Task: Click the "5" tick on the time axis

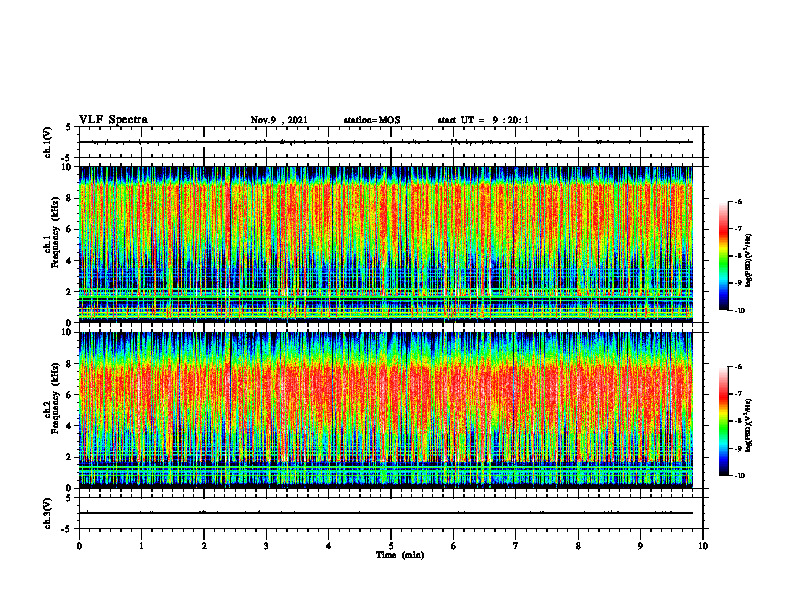Action: [x=391, y=546]
